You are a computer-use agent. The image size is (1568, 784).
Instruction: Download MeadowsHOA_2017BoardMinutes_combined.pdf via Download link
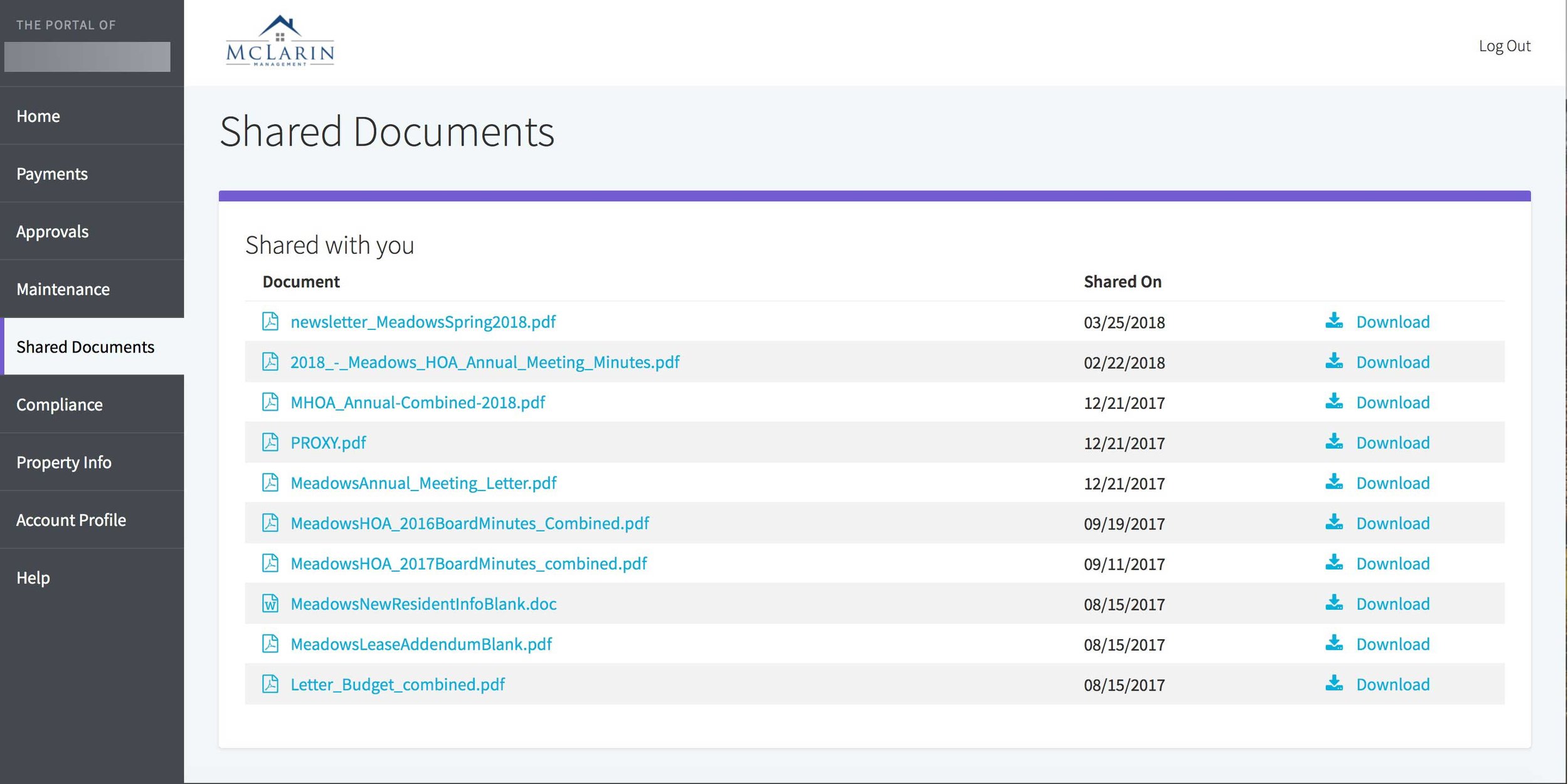click(x=1392, y=563)
